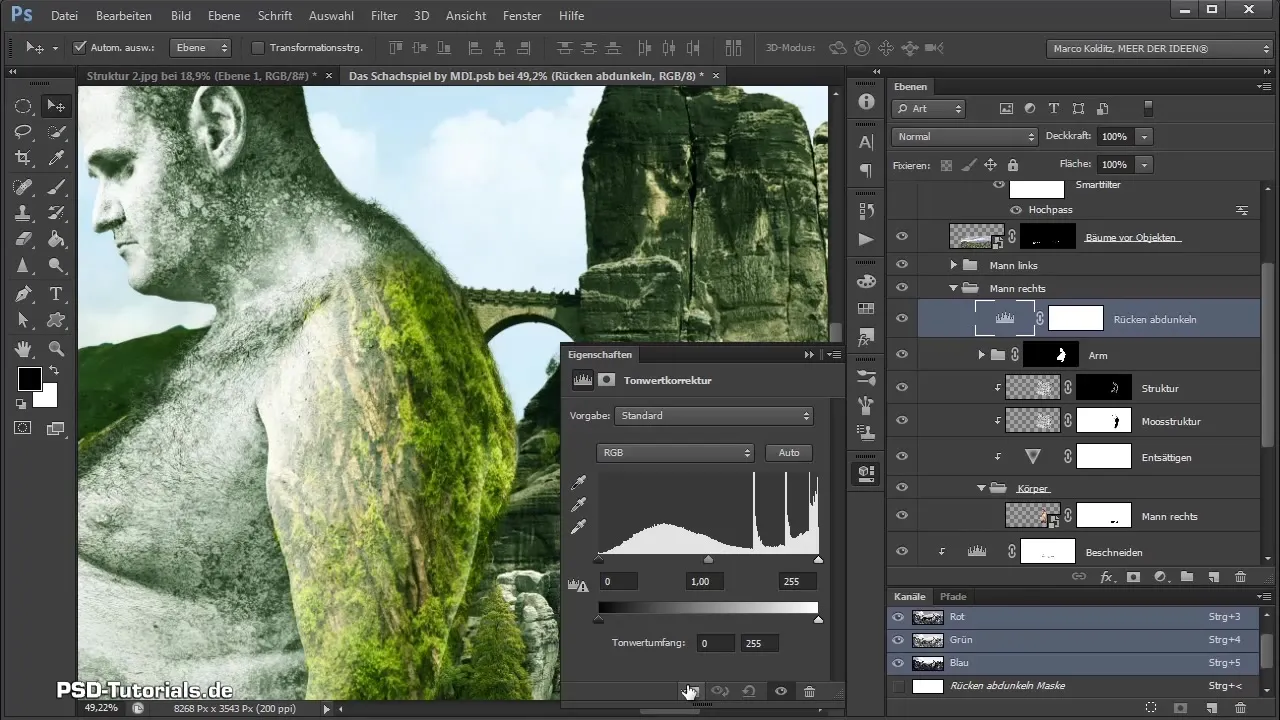Create new adjustment layer icon in Ebenen
The width and height of the screenshot is (1280, 720).
(1160, 577)
